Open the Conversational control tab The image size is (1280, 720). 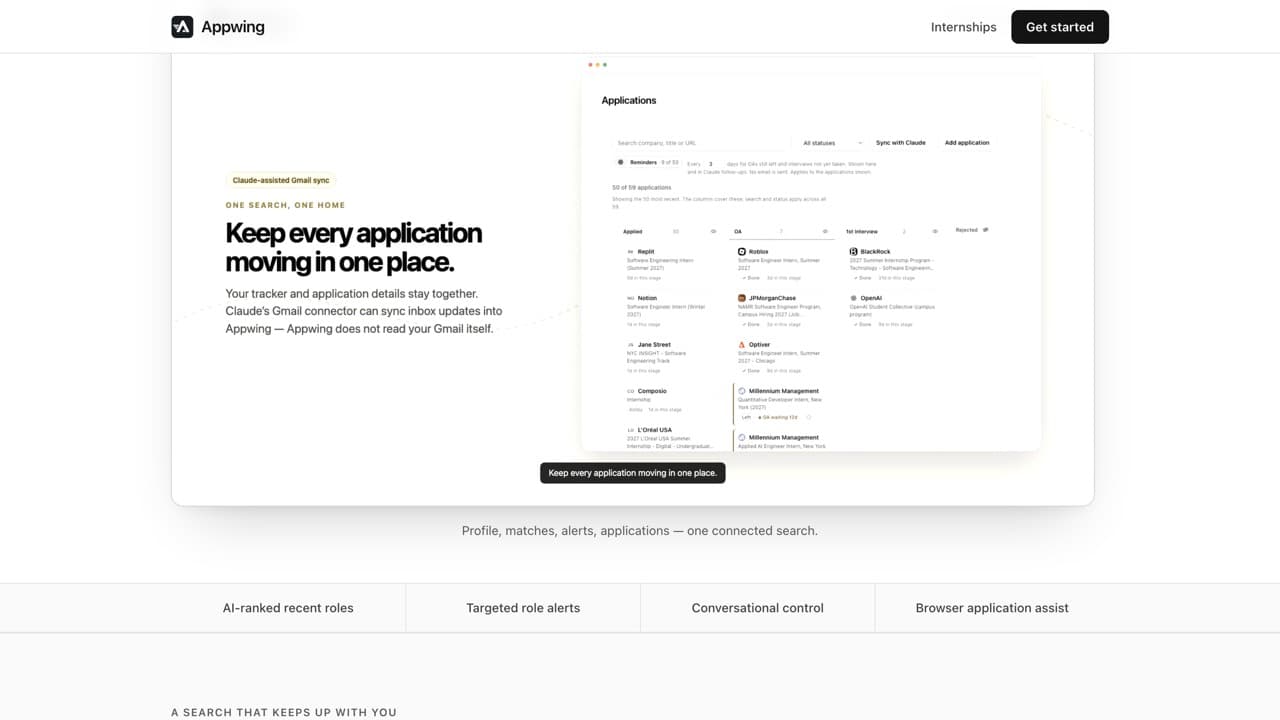[758, 608]
